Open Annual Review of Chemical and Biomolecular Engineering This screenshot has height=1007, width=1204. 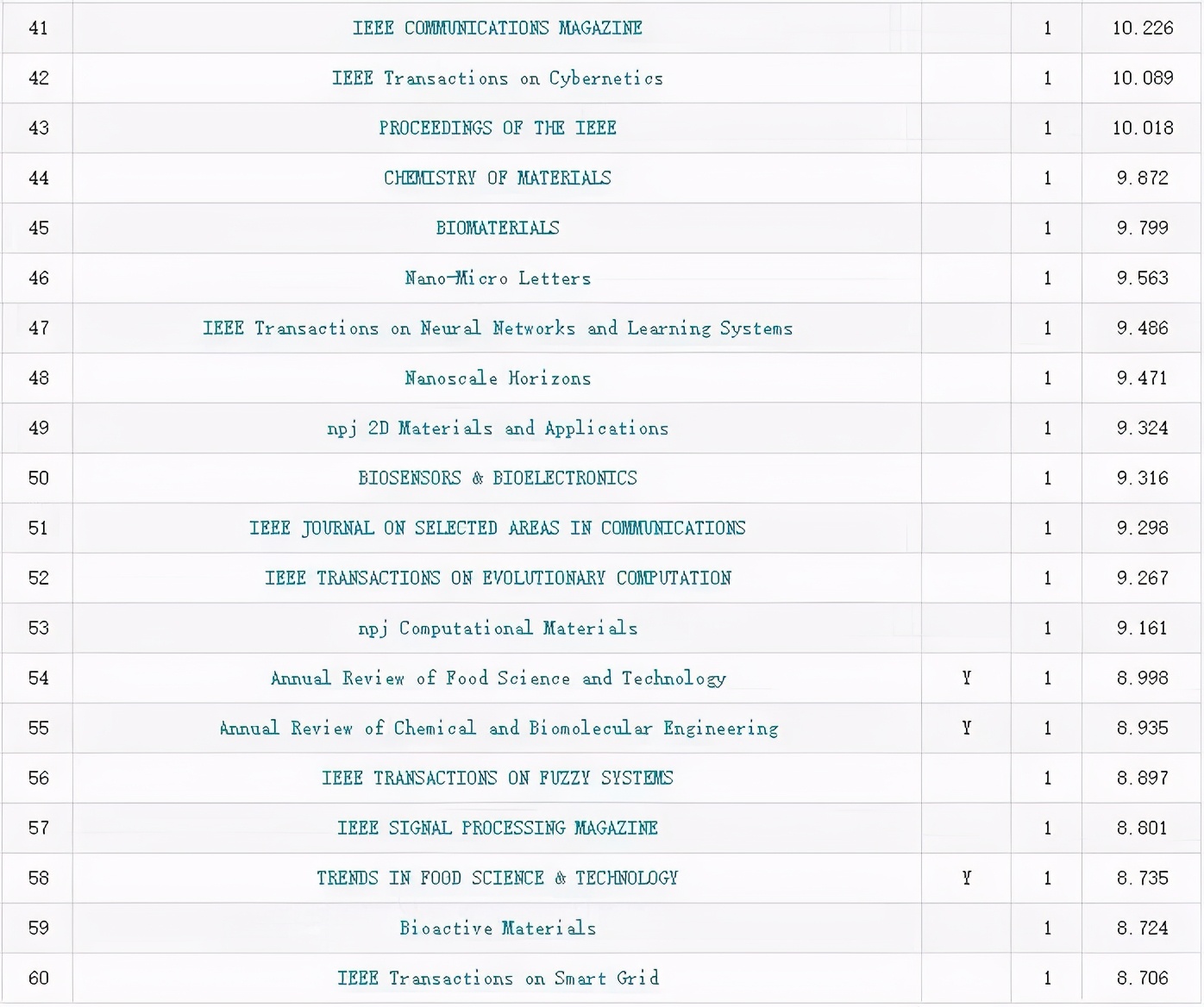pos(498,728)
